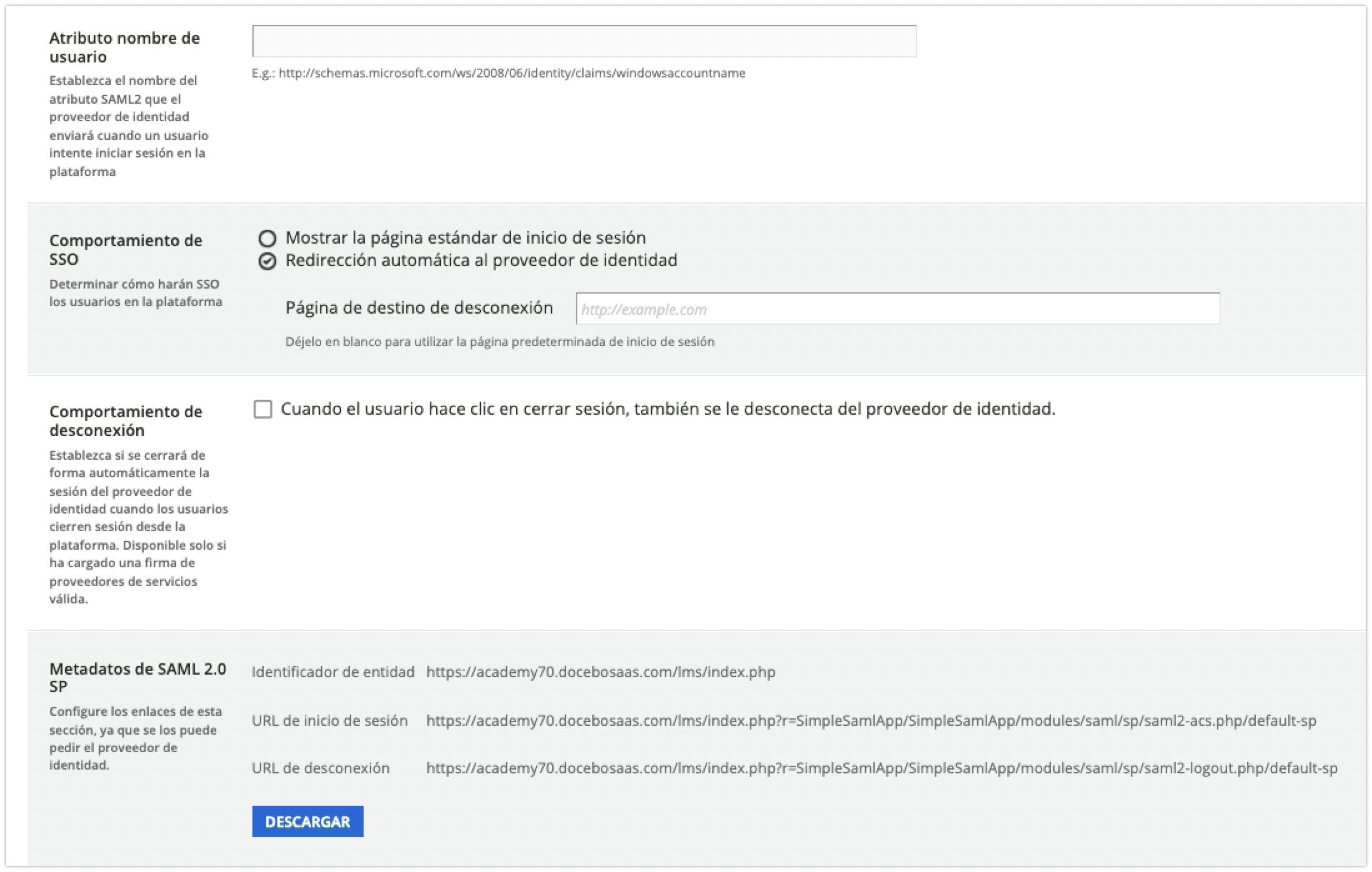Click the hint text about página predeterminada
The image size is (1372, 872).
pyautogui.click(x=500, y=342)
